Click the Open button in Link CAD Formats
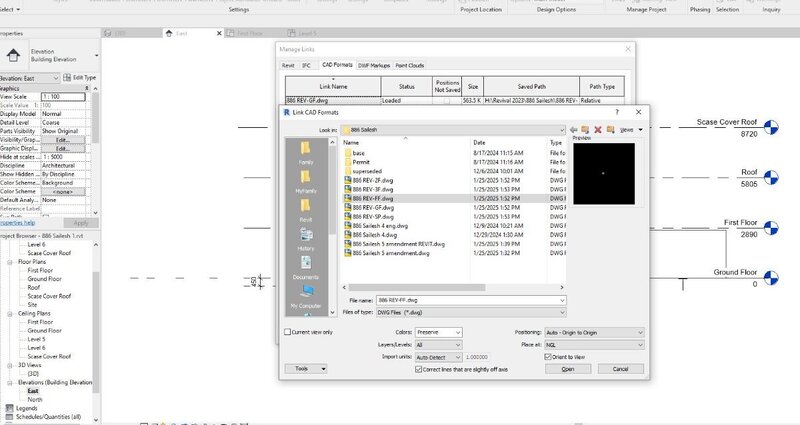Screen dimensions: 800x425 tap(568, 369)
